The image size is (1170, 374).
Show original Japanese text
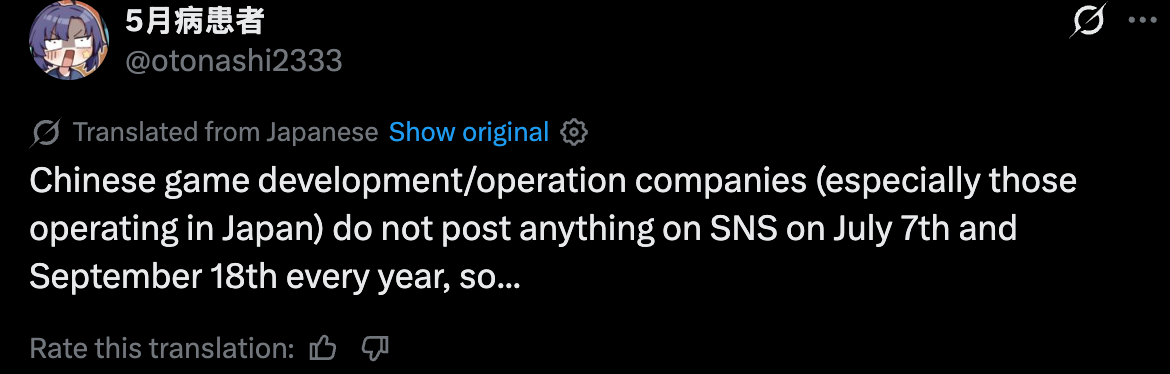click(x=469, y=132)
